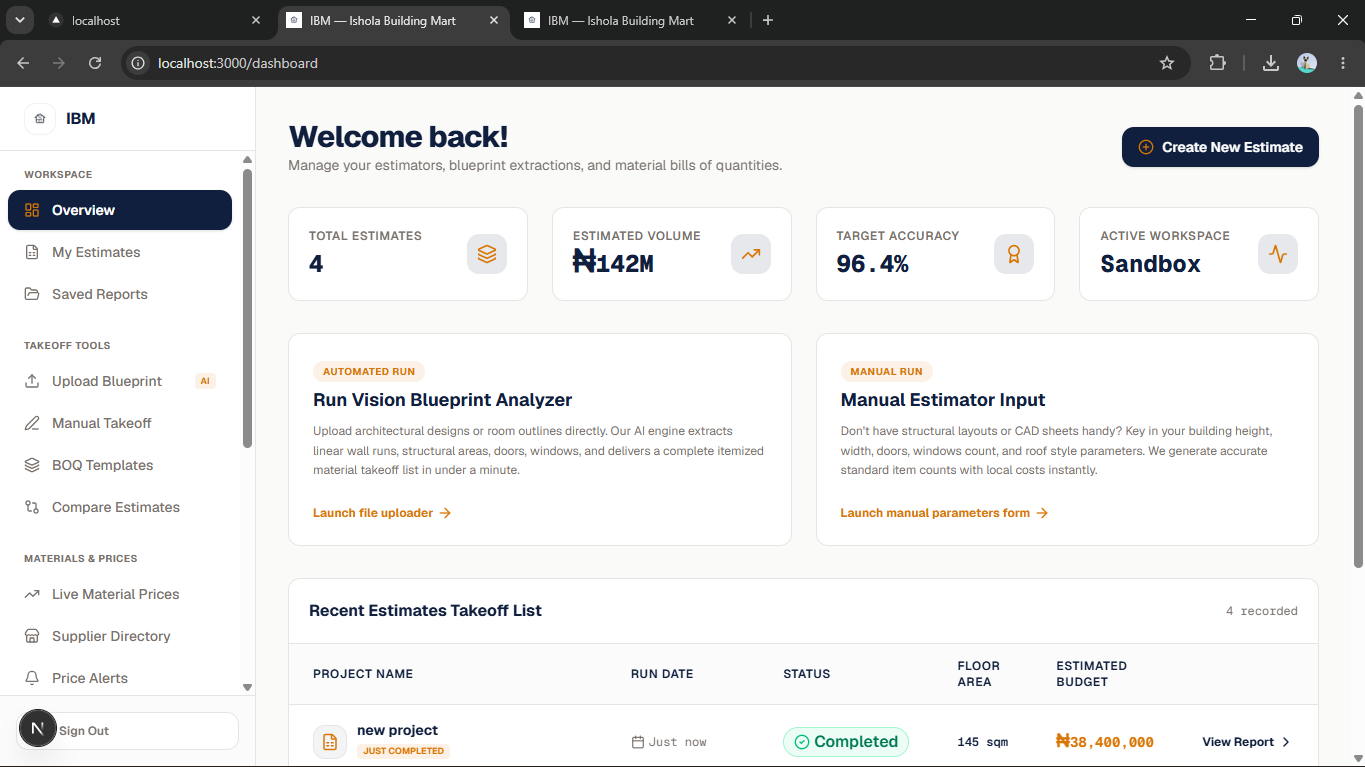
Task: Click the MANUAL RUN tag
Action: point(886,371)
